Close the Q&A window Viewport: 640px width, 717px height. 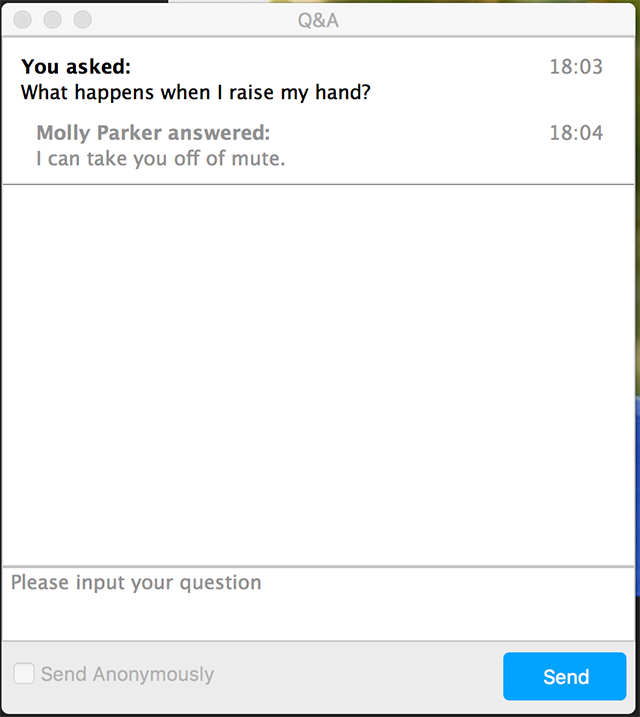point(23,20)
